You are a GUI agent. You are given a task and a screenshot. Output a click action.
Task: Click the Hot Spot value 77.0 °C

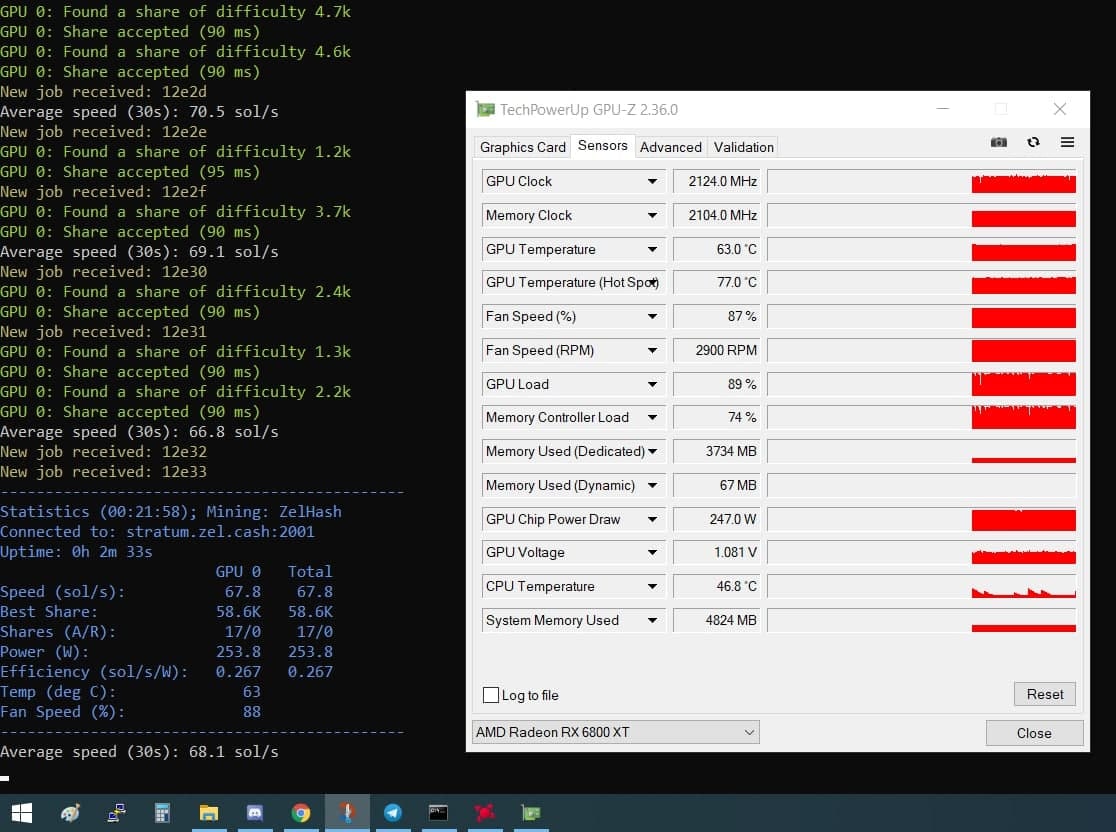click(717, 283)
